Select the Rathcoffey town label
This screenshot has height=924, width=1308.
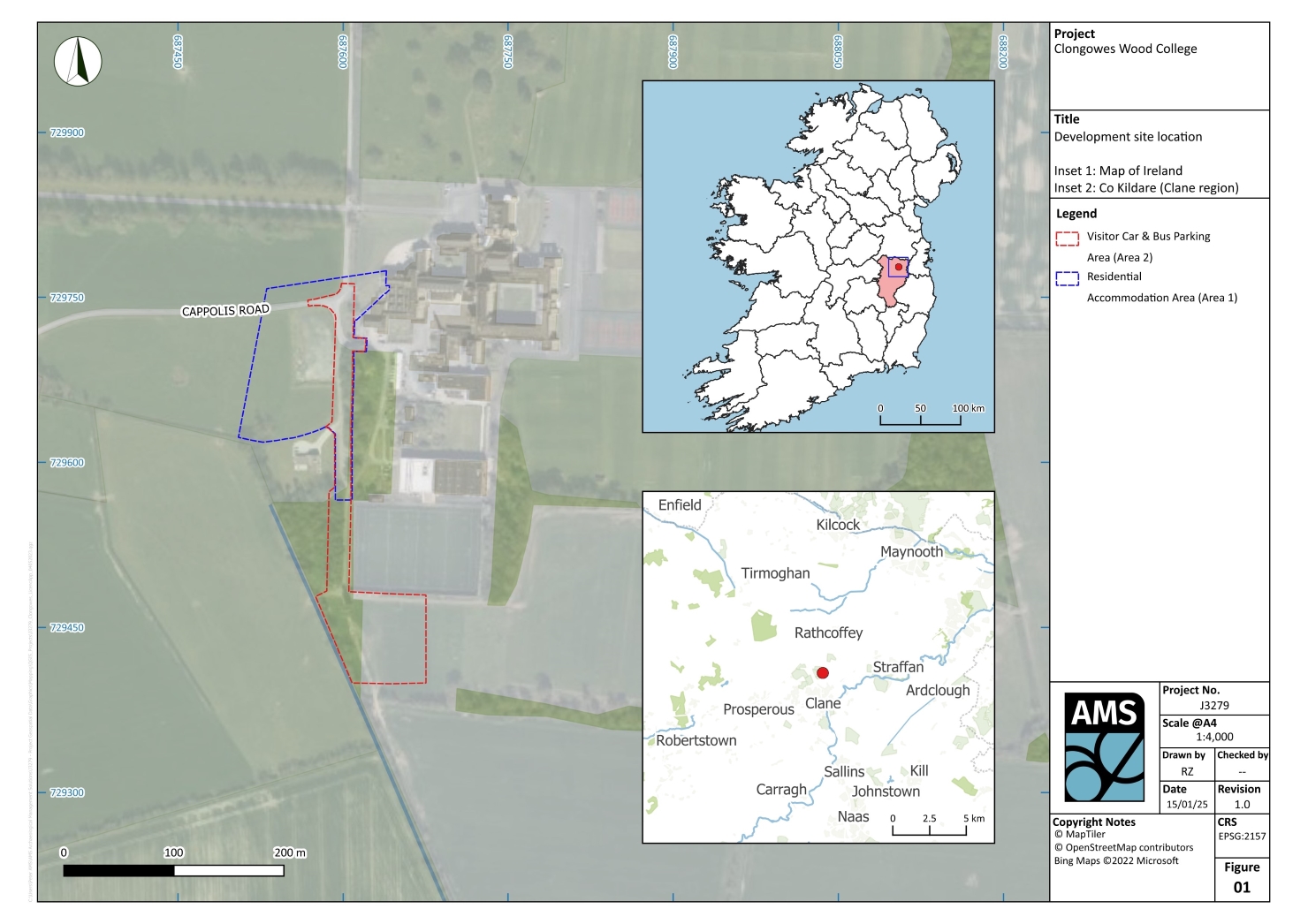click(828, 632)
